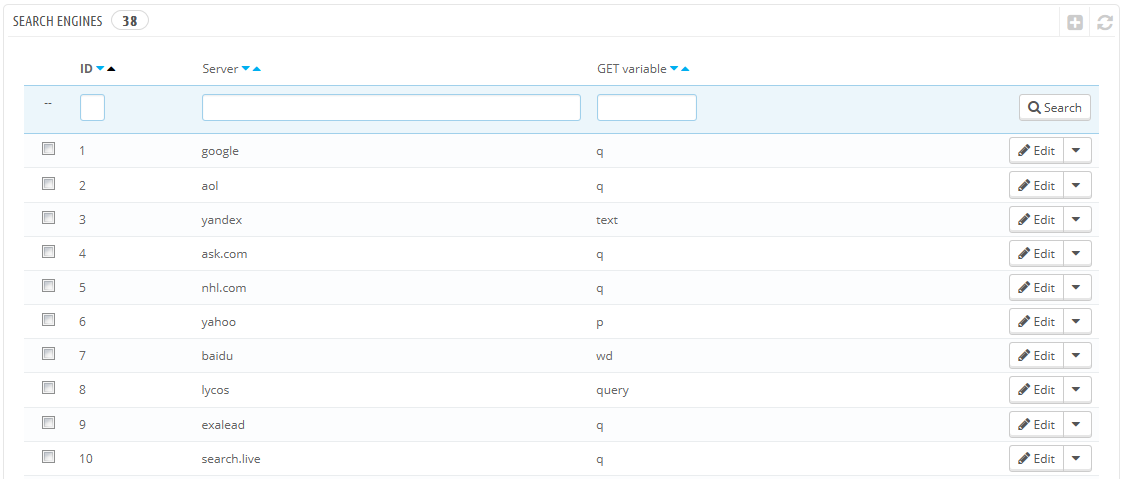Sort ID column ascending arrow
Image resolution: width=1123 pixels, height=479 pixels.
tap(111, 69)
